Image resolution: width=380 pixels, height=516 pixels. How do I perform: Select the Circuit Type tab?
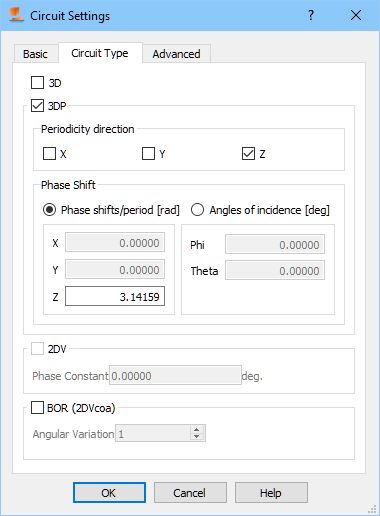click(x=100, y=53)
